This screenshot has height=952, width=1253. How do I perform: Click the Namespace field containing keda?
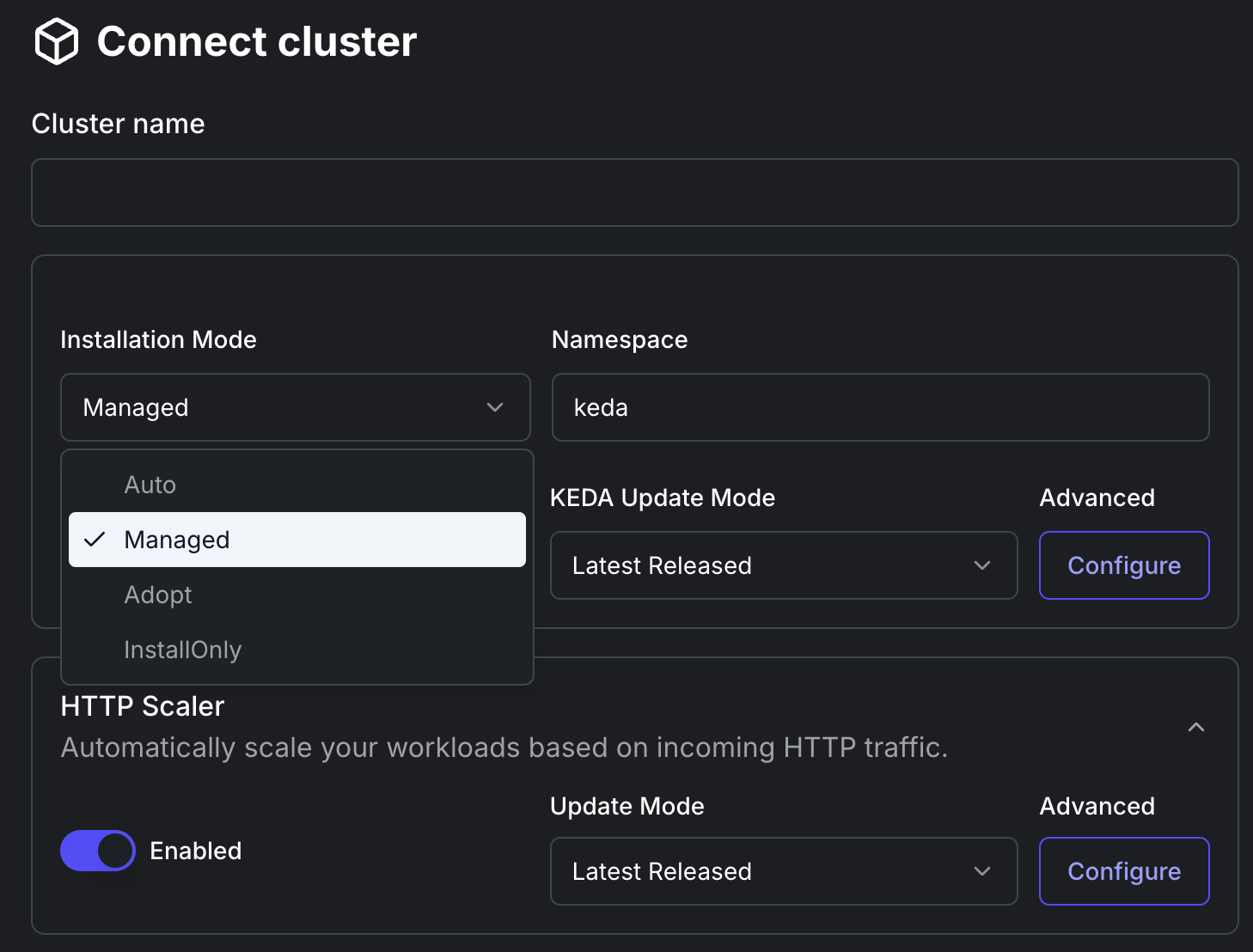[x=881, y=407]
